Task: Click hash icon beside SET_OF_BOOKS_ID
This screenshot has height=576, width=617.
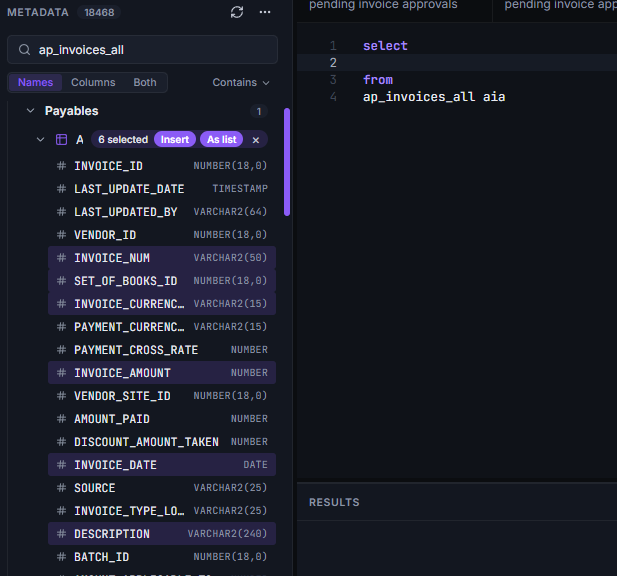Action: [x=61, y=281]
